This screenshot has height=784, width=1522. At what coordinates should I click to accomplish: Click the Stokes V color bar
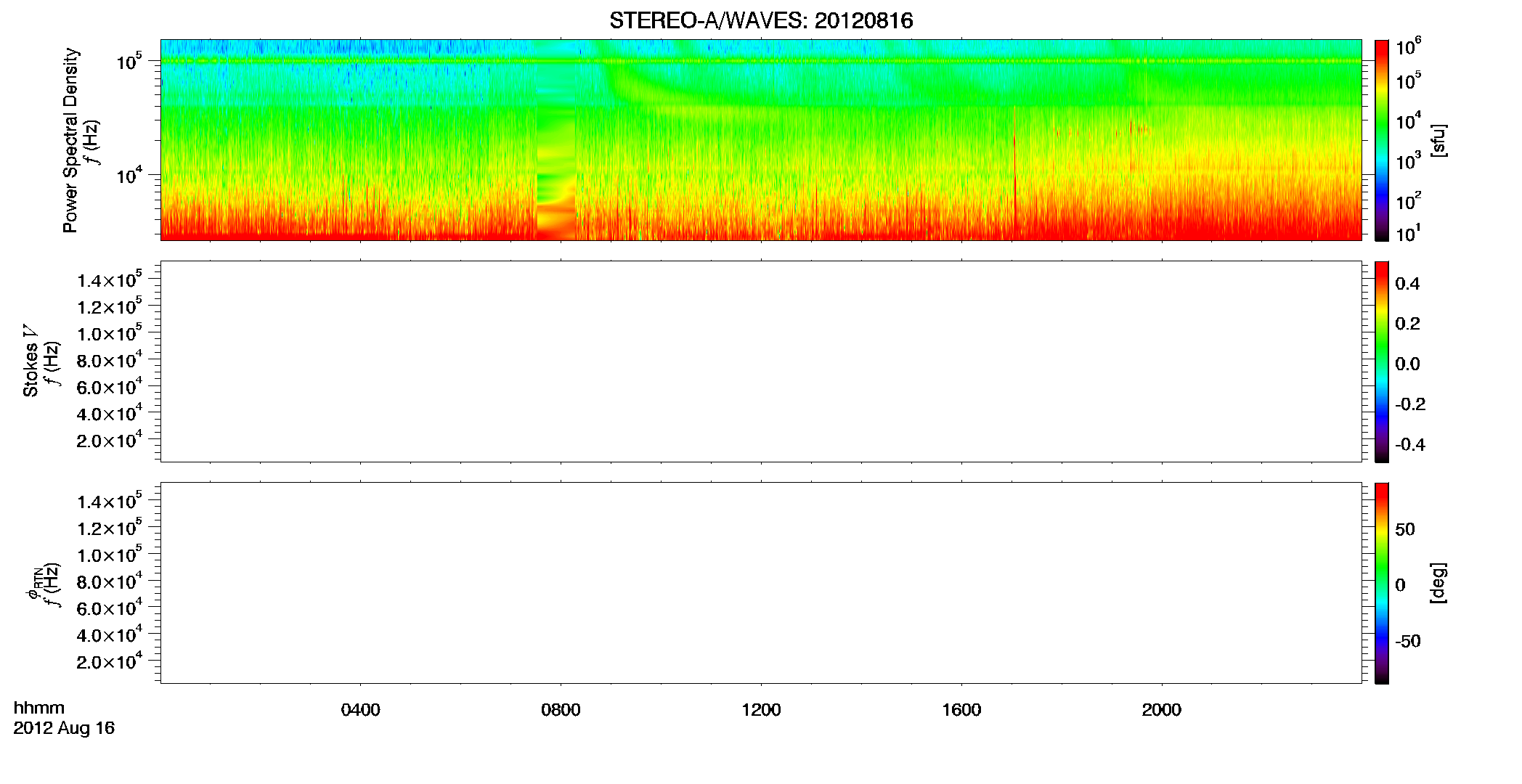(x=1382, y=362)
